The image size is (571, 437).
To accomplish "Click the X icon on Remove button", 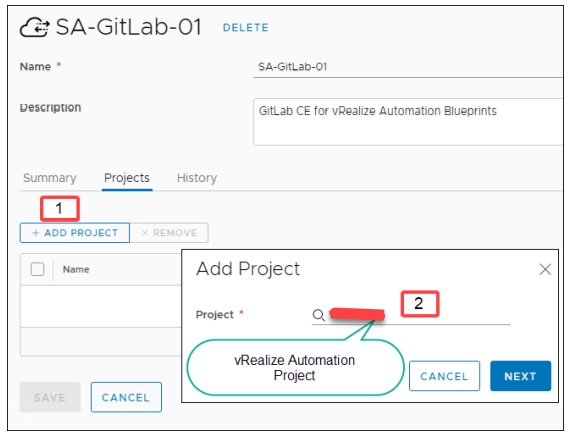I will 145,233.
